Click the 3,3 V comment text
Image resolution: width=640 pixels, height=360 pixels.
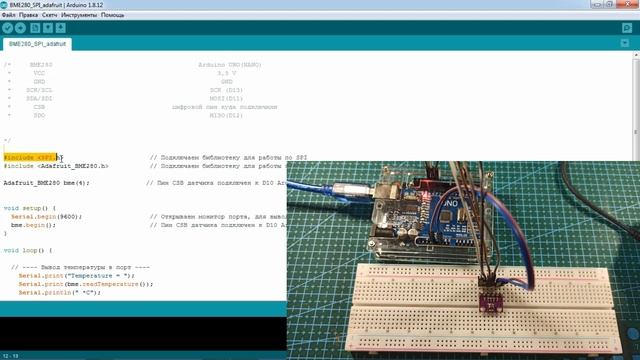[227, 73]
